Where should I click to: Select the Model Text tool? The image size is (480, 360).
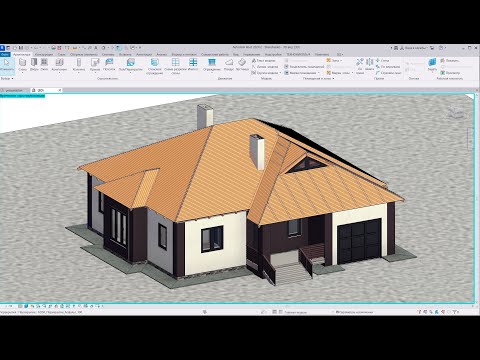click(x=264, y=61)
